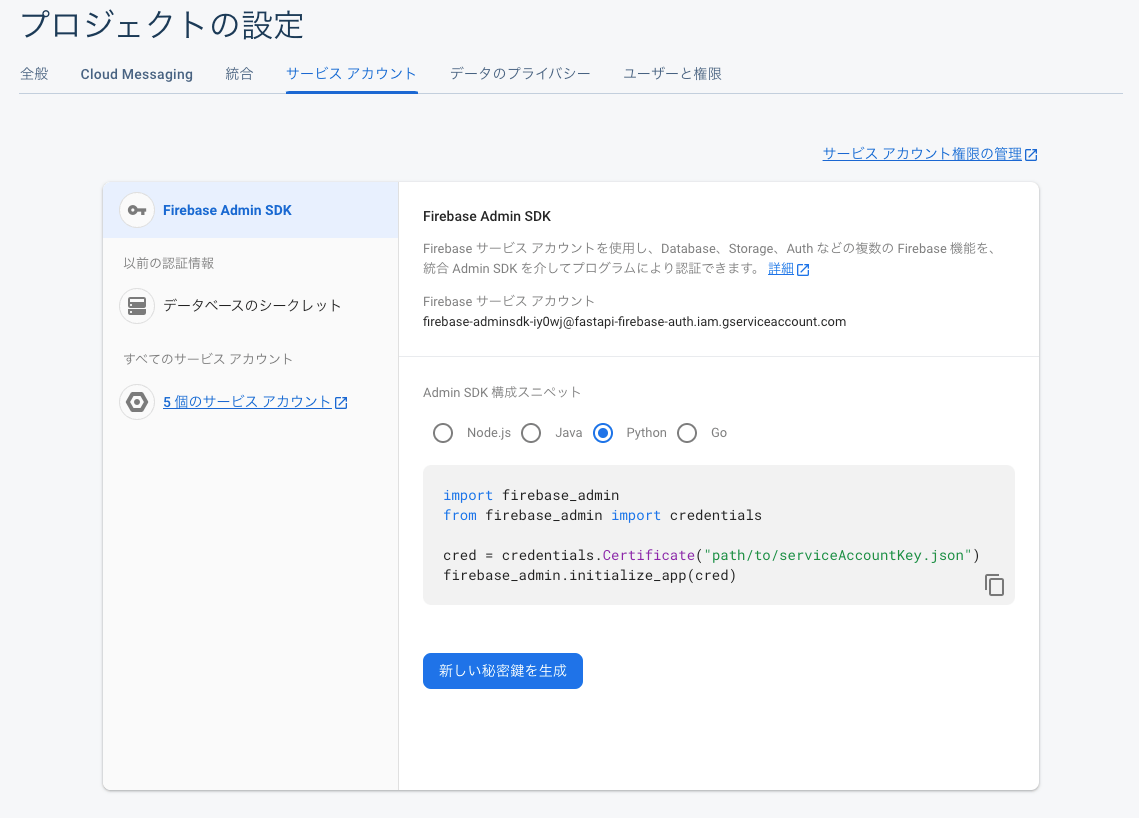Click the 'from firebase_admin import credentials' line

(602, 516)
